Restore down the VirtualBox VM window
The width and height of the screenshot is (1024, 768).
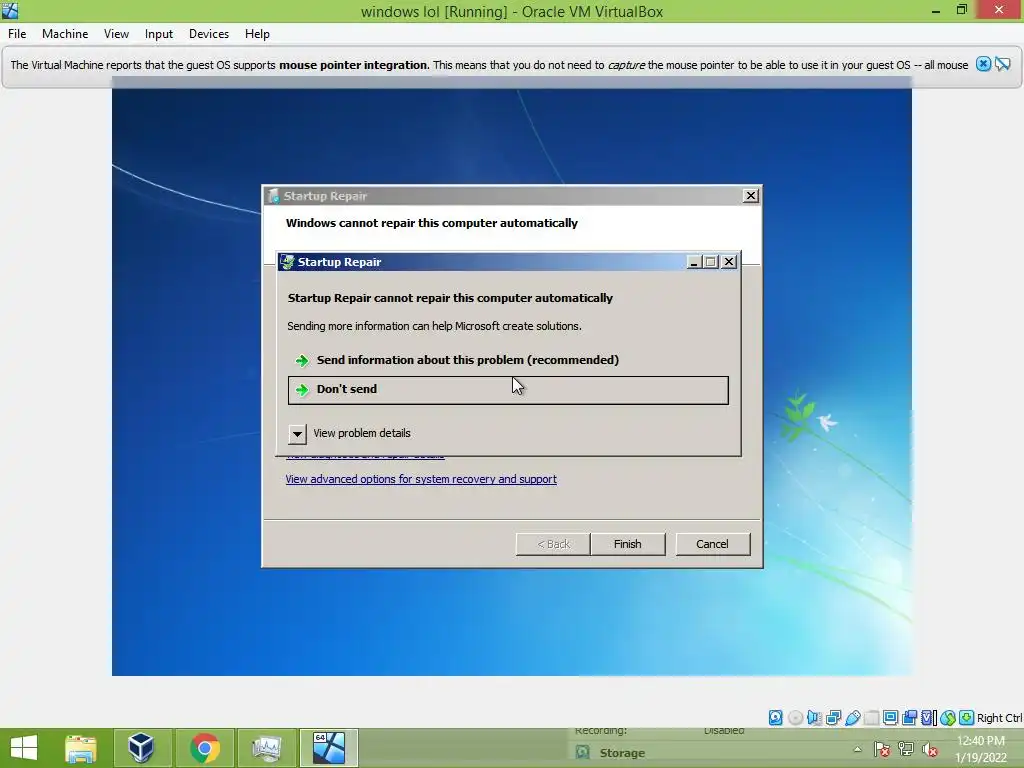tap(962, 10)
